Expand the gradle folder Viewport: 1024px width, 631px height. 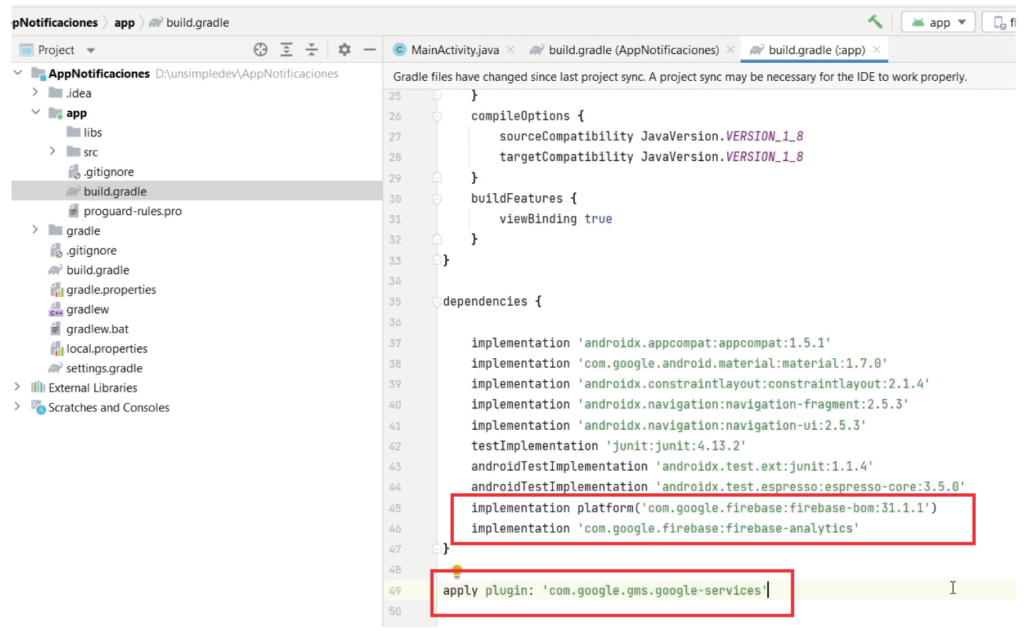point(36,231)
